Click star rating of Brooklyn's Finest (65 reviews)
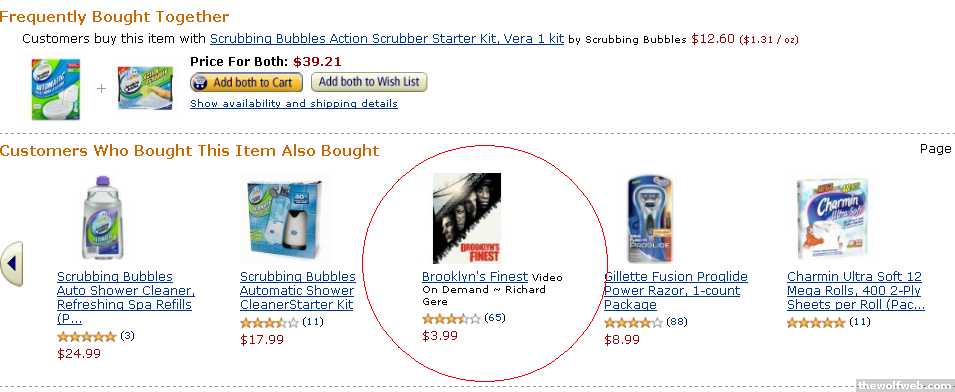The width and height of the screenshot is (955, 392). [451, 318]
